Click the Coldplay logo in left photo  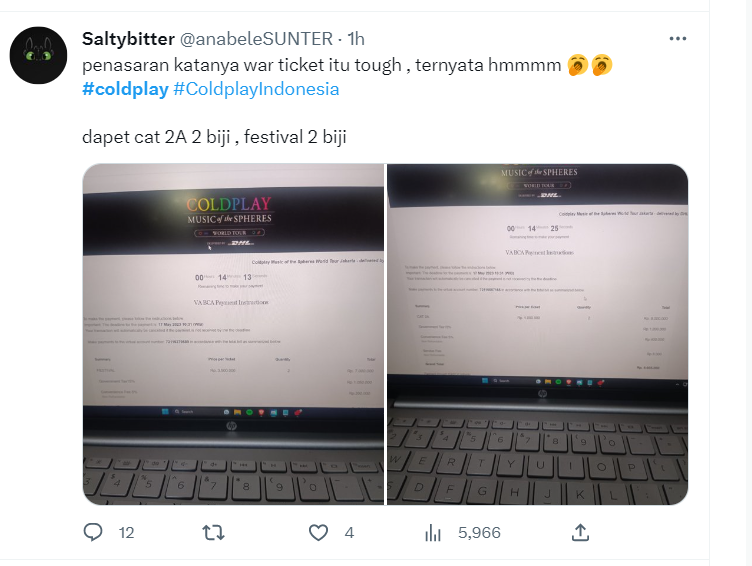pos(229,204)
